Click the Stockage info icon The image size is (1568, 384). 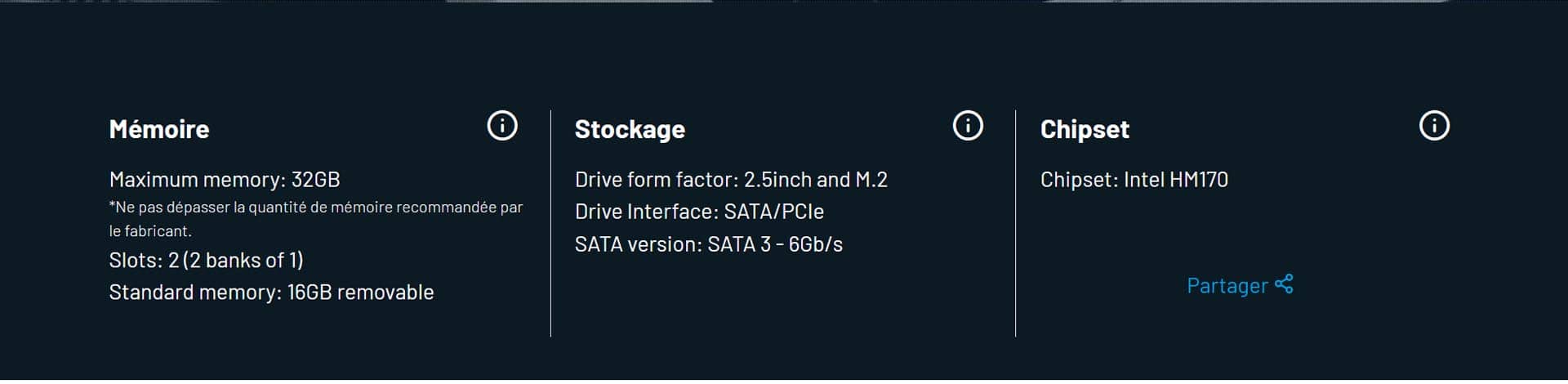tap(968, 126)
